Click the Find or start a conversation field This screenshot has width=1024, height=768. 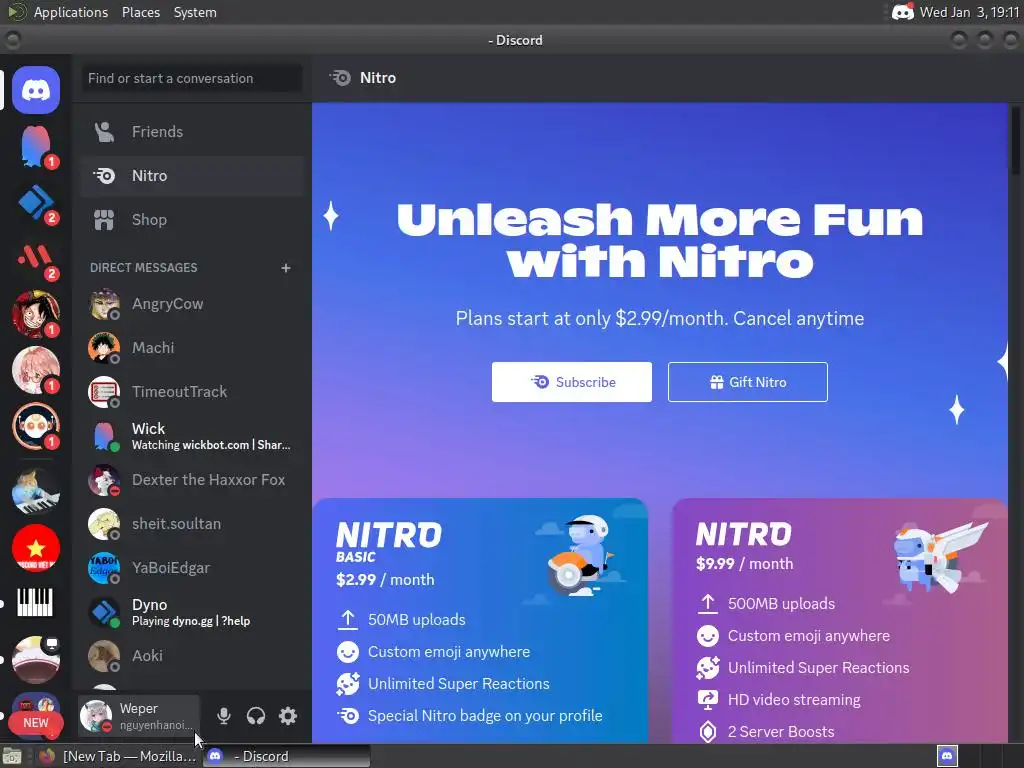(191, 78)
